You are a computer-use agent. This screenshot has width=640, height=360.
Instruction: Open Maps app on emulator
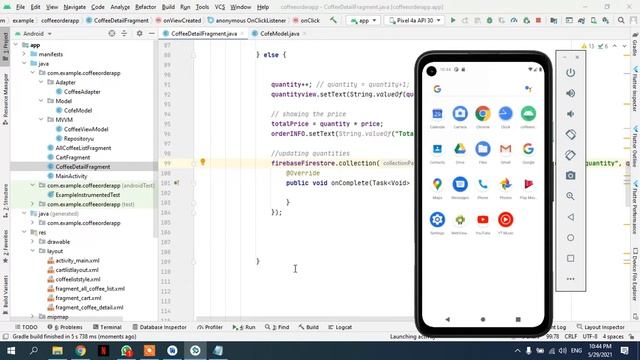click(437, 184)
